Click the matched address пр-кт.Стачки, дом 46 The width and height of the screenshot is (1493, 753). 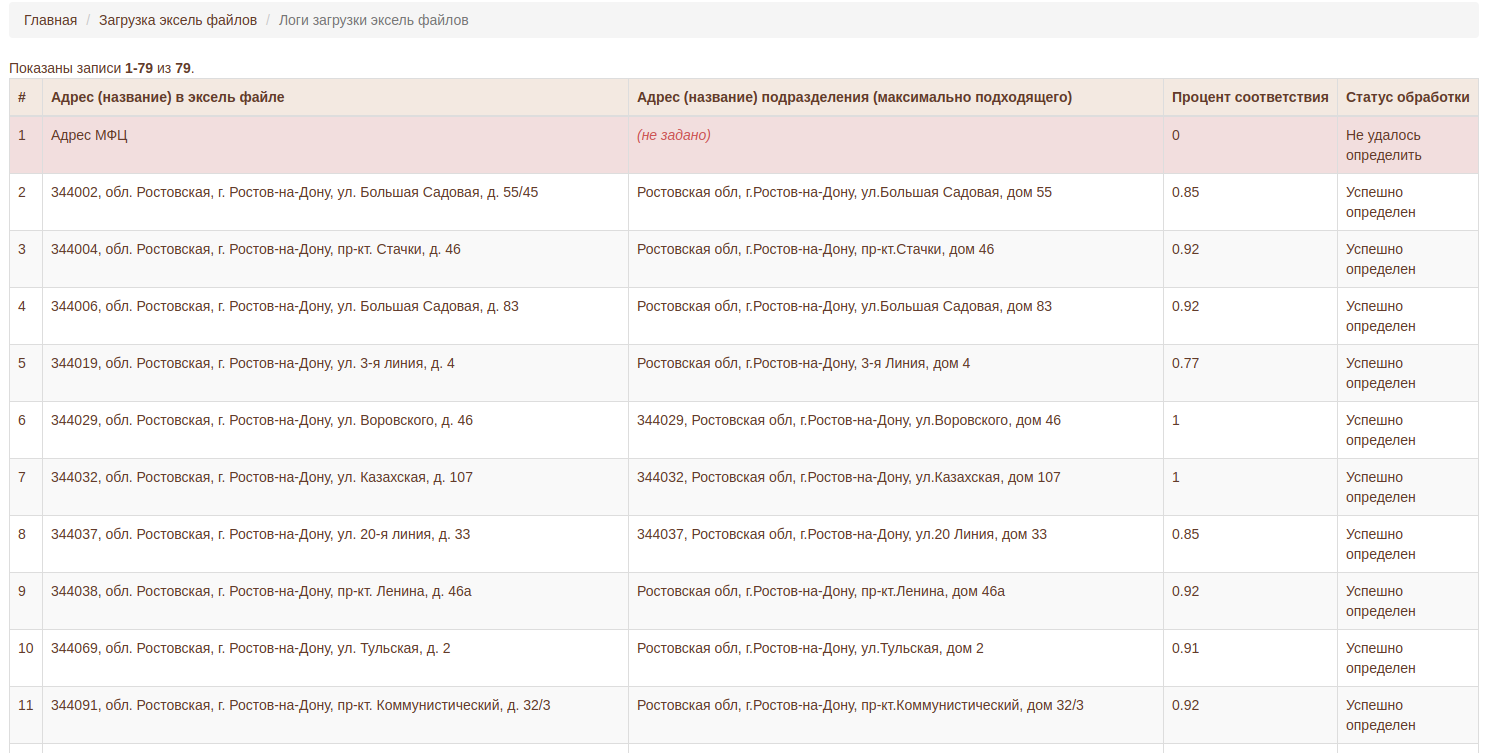[x=815, y=249]
